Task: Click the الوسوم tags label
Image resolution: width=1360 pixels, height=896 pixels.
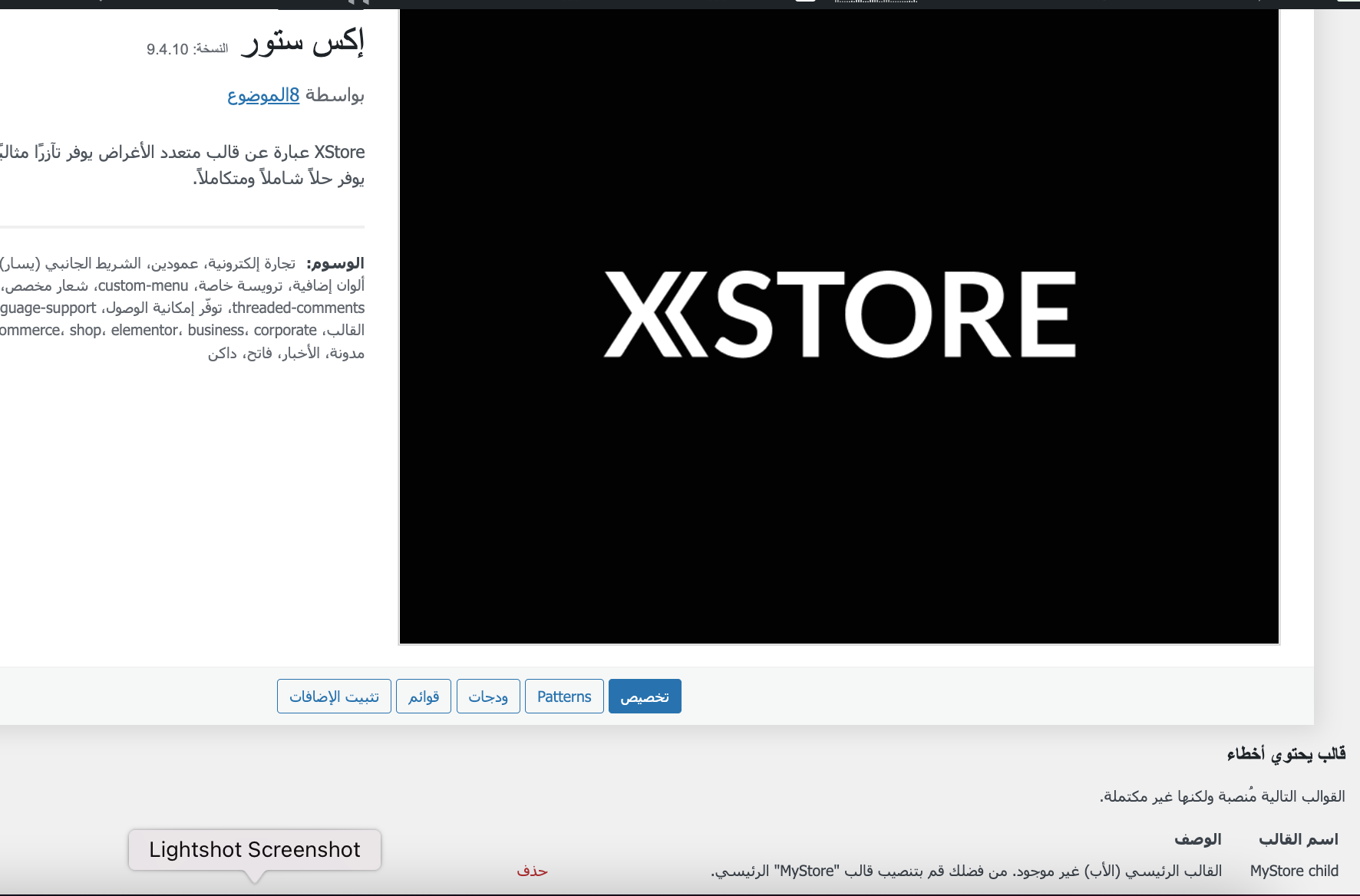Action: point(335,264)
